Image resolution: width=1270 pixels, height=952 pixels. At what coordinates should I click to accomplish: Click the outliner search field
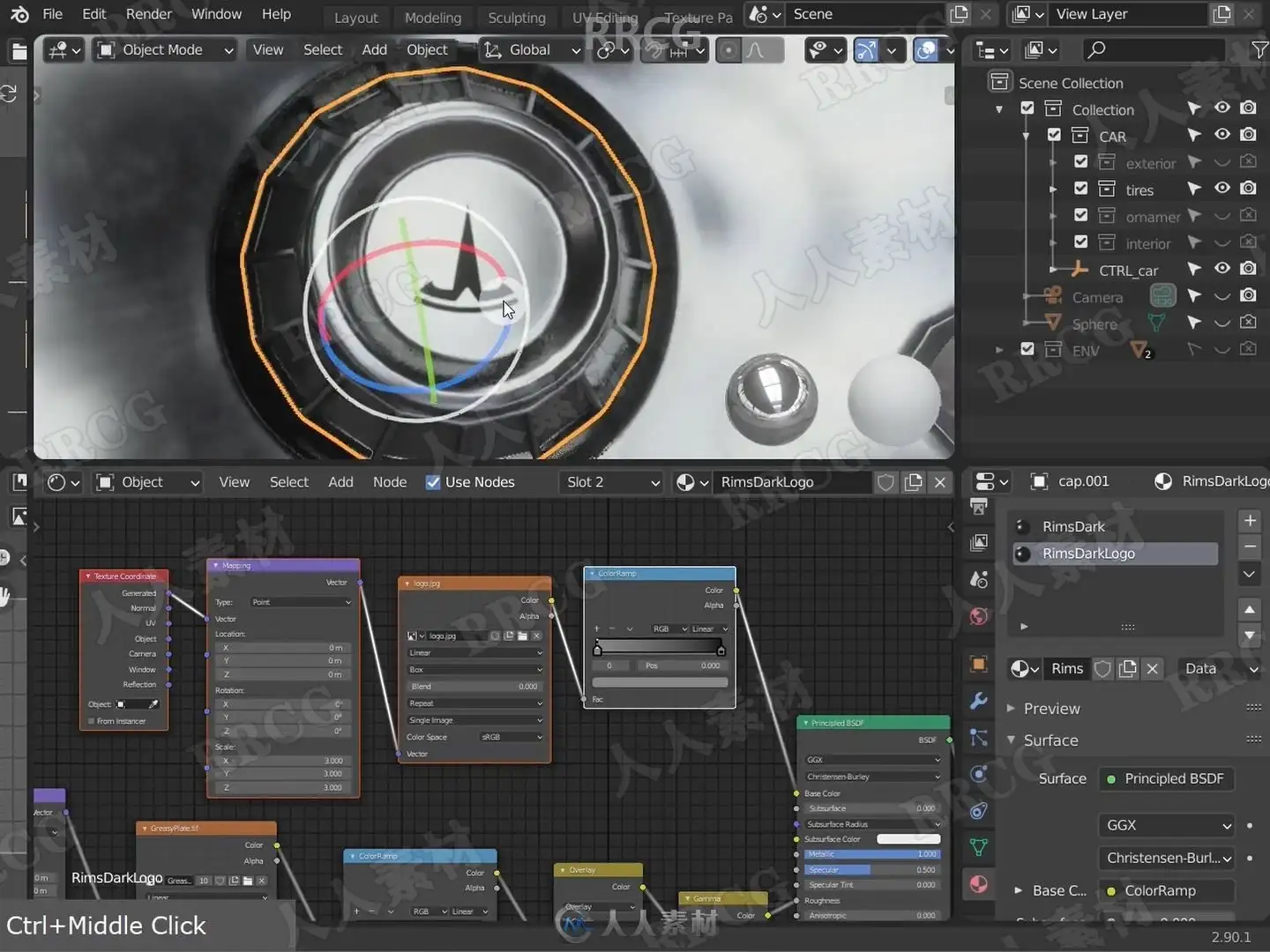[1153, 50]
